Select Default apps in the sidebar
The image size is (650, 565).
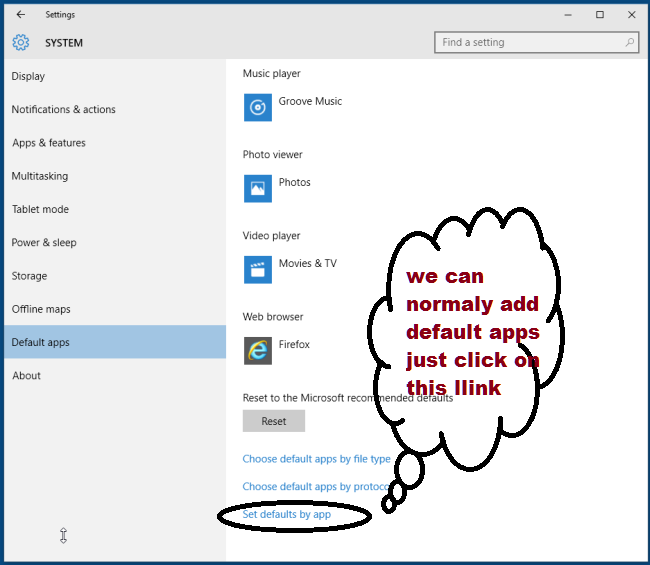[115, 342]
